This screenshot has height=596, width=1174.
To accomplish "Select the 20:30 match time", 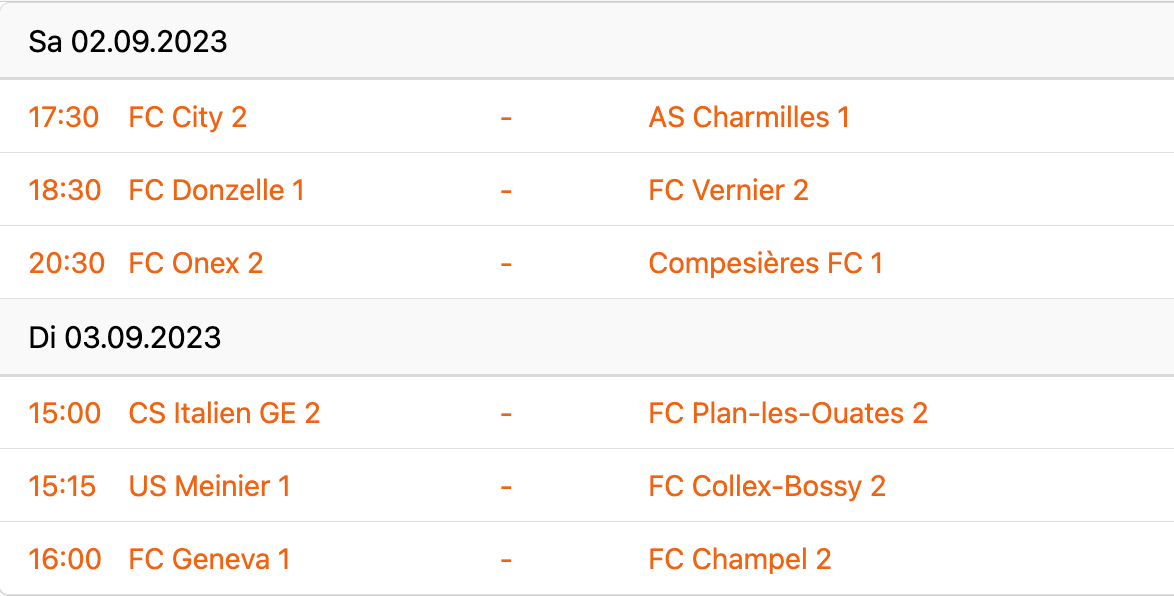I will (x=66, y=263).
